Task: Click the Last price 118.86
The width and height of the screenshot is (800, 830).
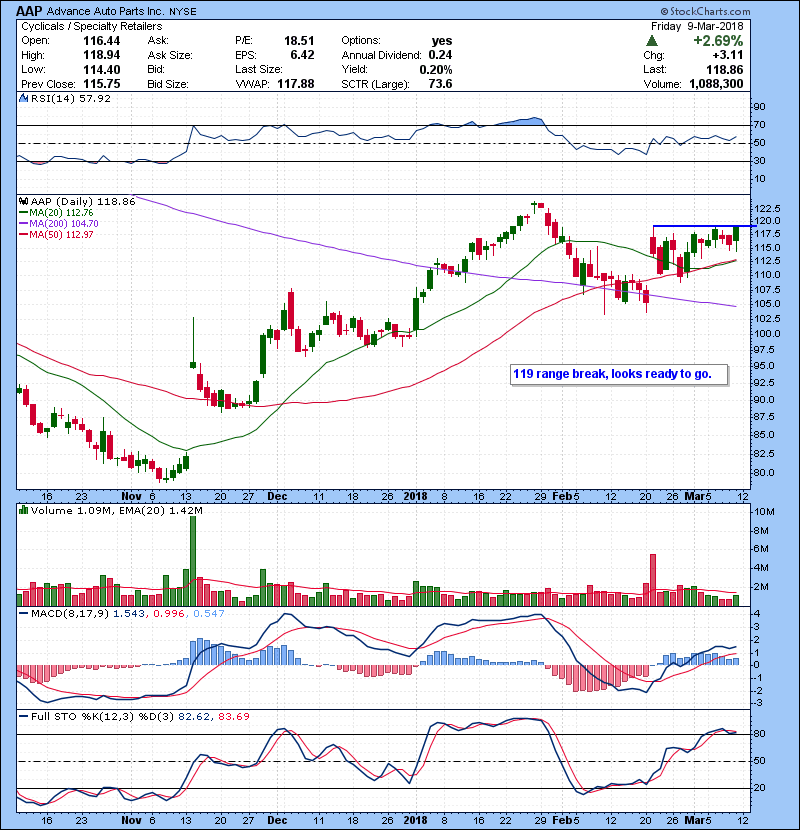Action: 725,69
